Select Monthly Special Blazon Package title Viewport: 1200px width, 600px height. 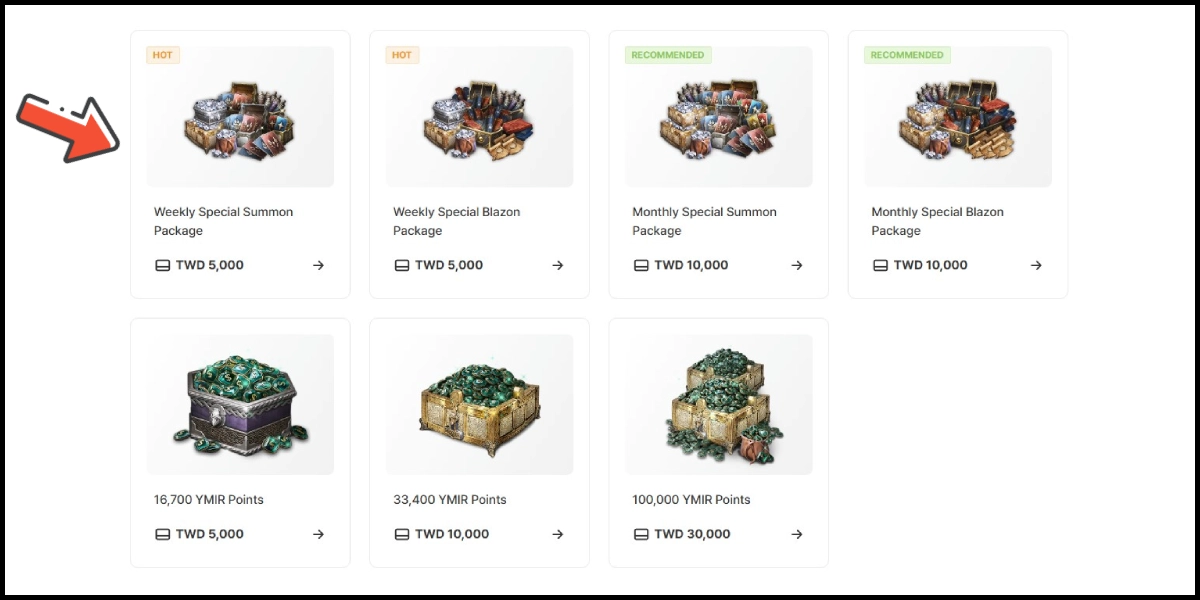coord(937,221)
